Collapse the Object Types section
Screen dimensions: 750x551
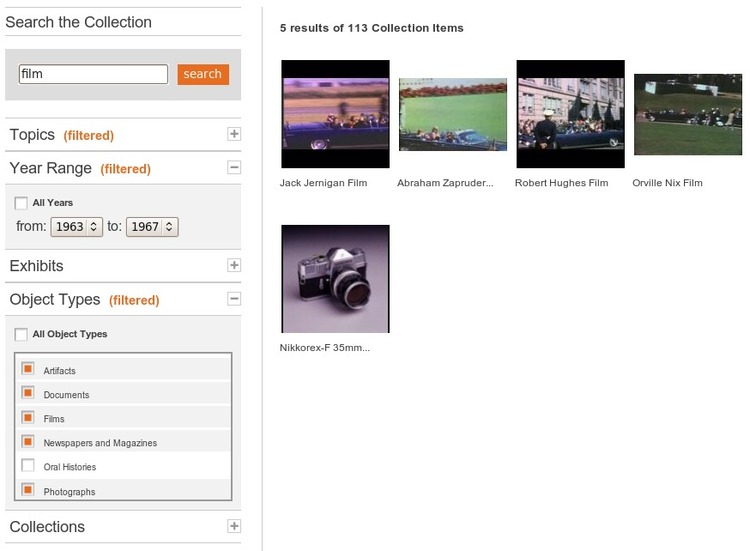click(234, 299)
